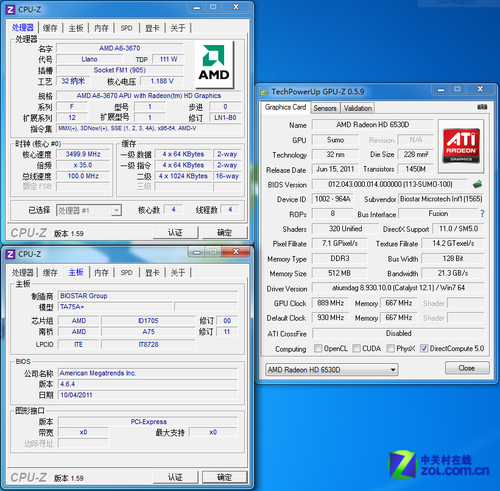Viewport: 500px width, 491px height.
Task: Click the Driver Version field in GPU-Z
Action: point(398,288)
